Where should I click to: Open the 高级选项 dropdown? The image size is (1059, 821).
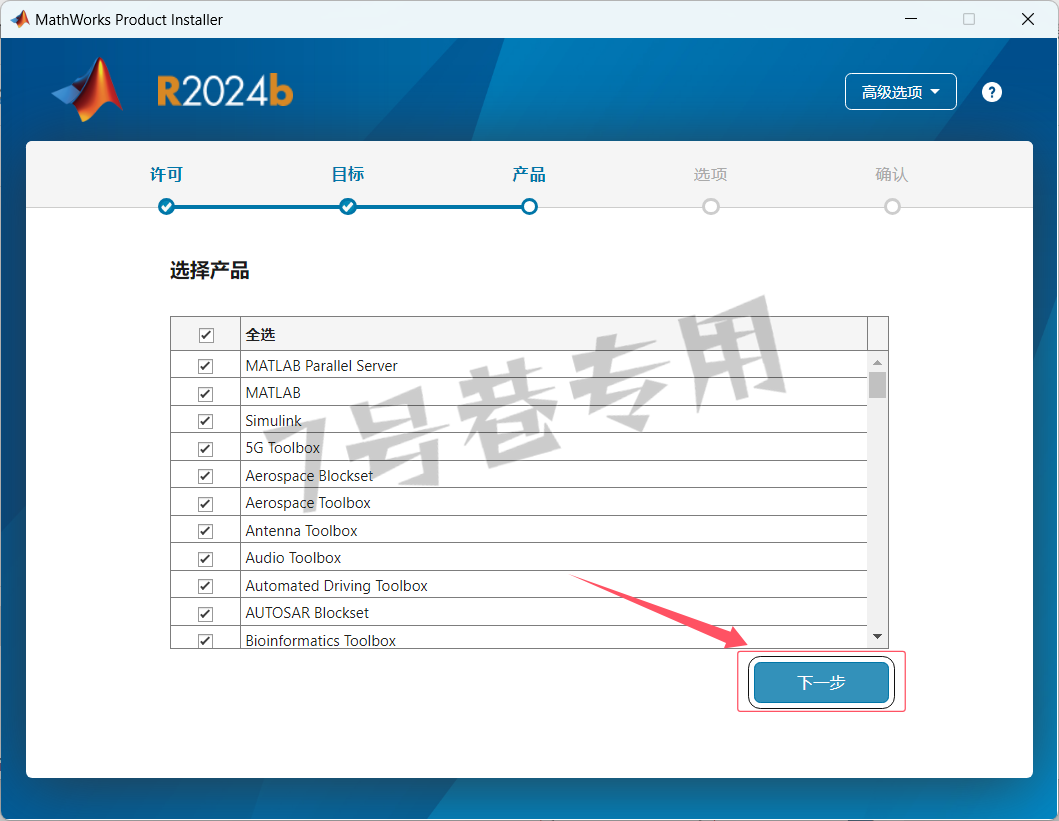[900, 92]
